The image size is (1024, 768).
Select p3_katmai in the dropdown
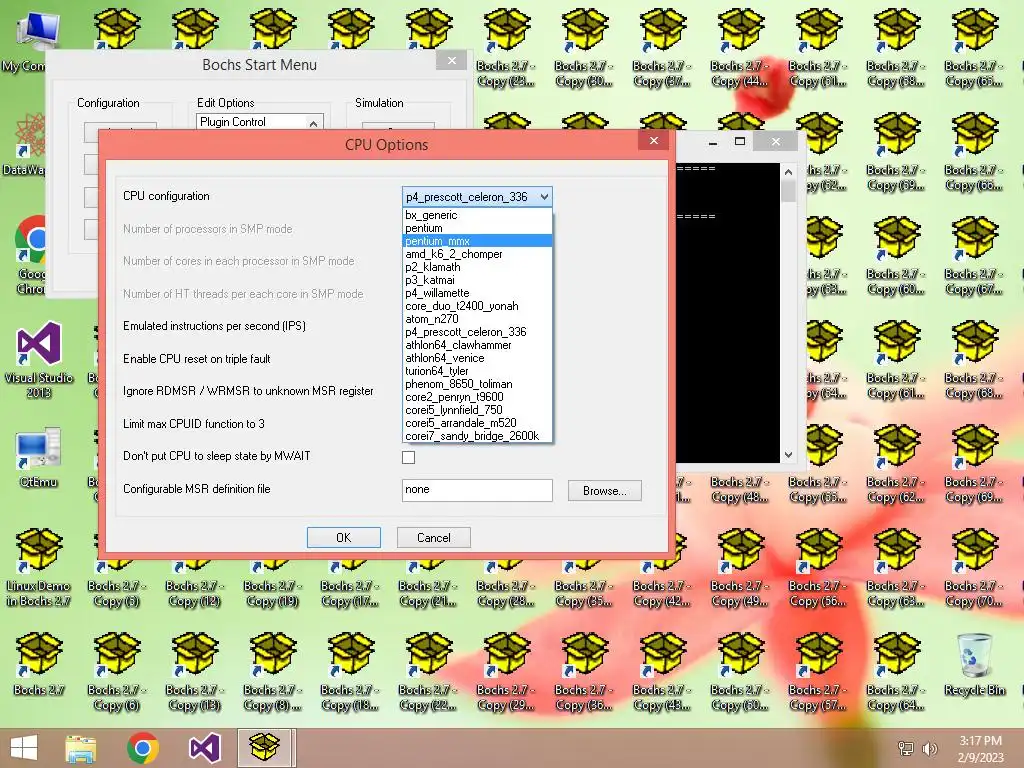pos(477,280)
